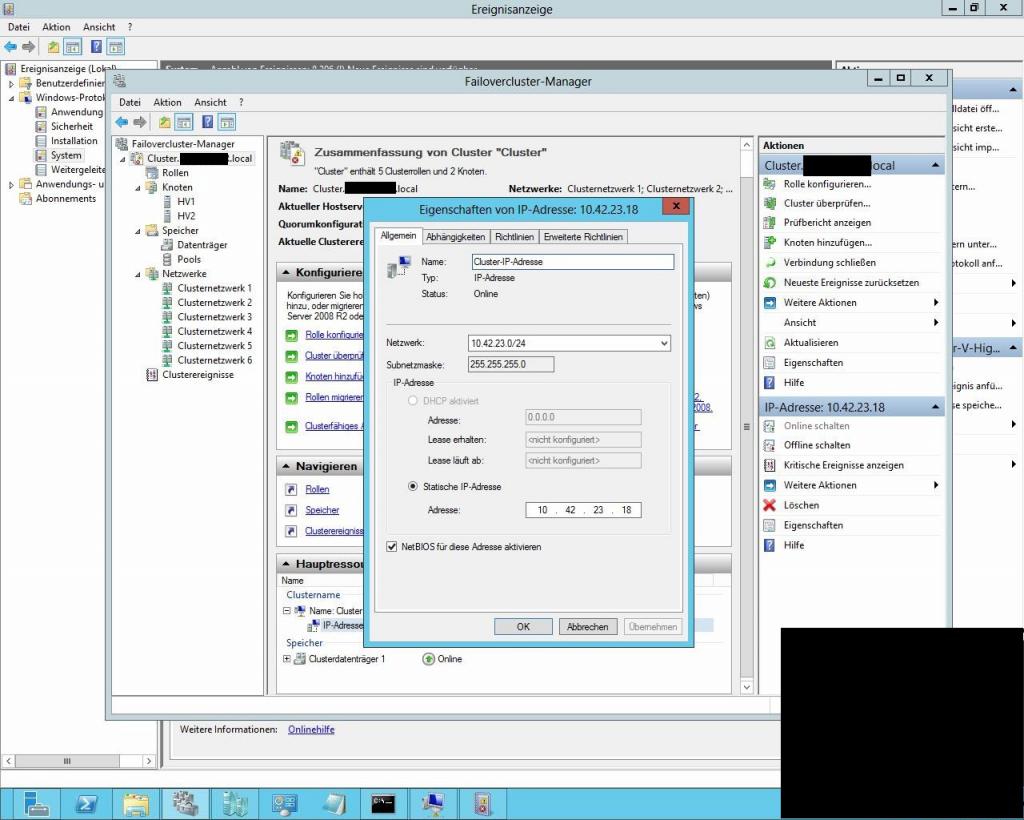Screen dimensions: 1024x820
Task: Click the blue help icon in Failovercluster-Manager toolbar
Action: tap(208, 122)
